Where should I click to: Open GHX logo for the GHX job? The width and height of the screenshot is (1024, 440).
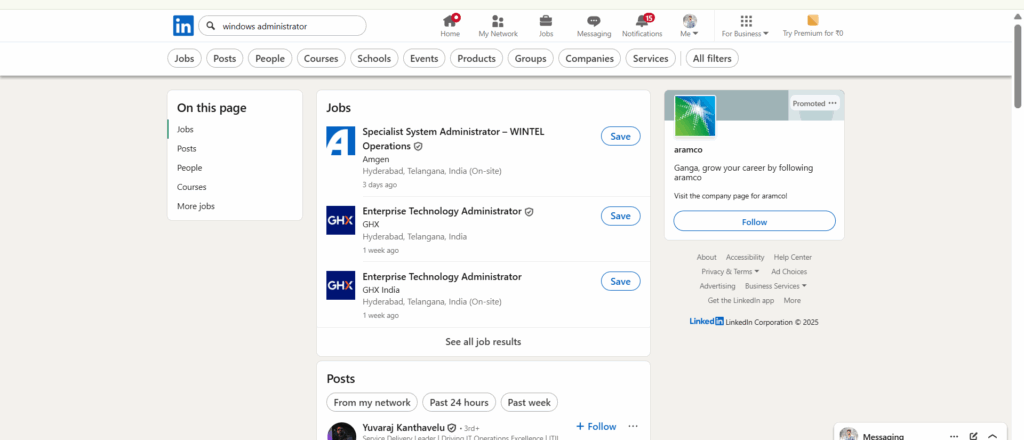[x=340, y=220]
